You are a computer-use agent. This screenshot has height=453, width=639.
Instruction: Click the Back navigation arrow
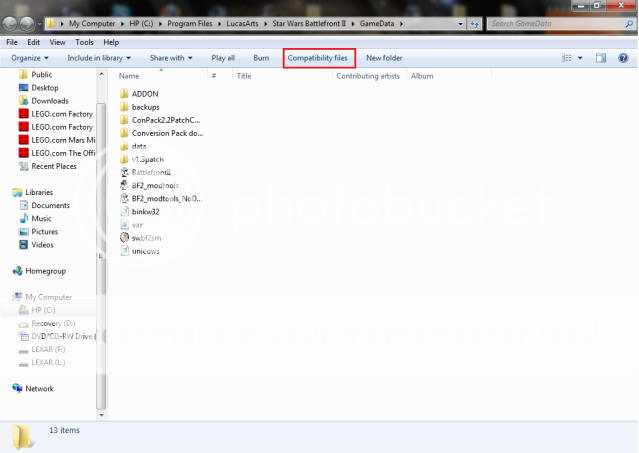tap(10, 24)
